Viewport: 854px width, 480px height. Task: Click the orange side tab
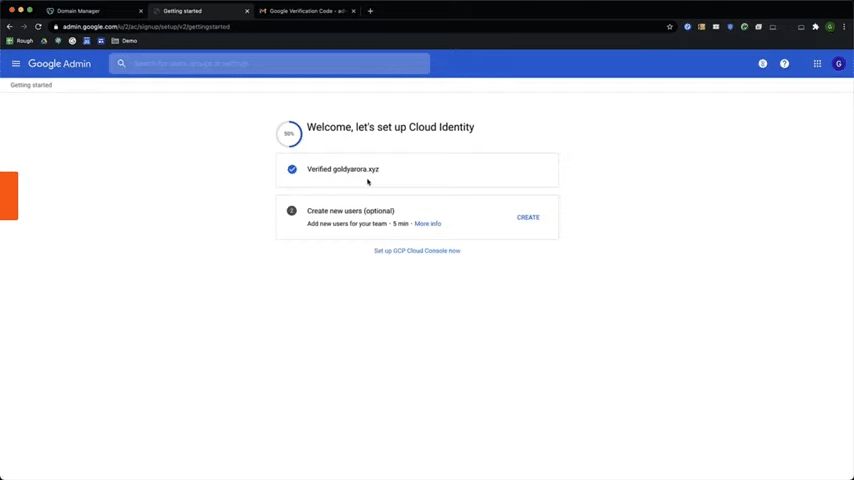(x=9, y=196)
